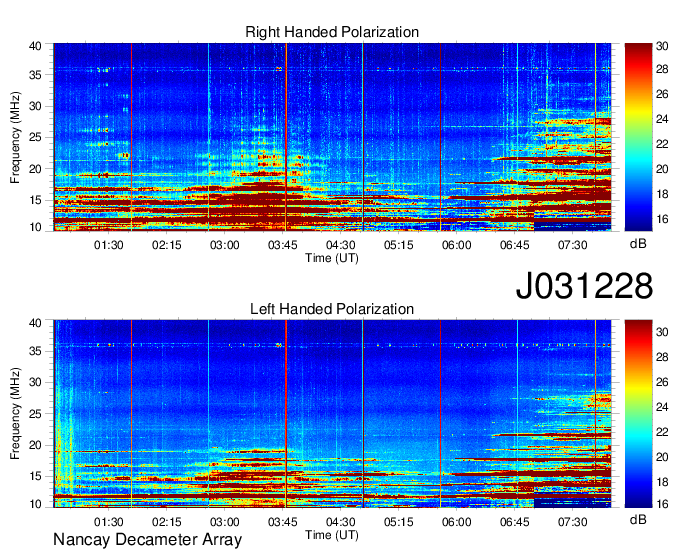Image resolution: width=680 pixels, height=552 pixels.
Task: Click the "24" value on upper colorbar
Action: click(x=662, y=119)
